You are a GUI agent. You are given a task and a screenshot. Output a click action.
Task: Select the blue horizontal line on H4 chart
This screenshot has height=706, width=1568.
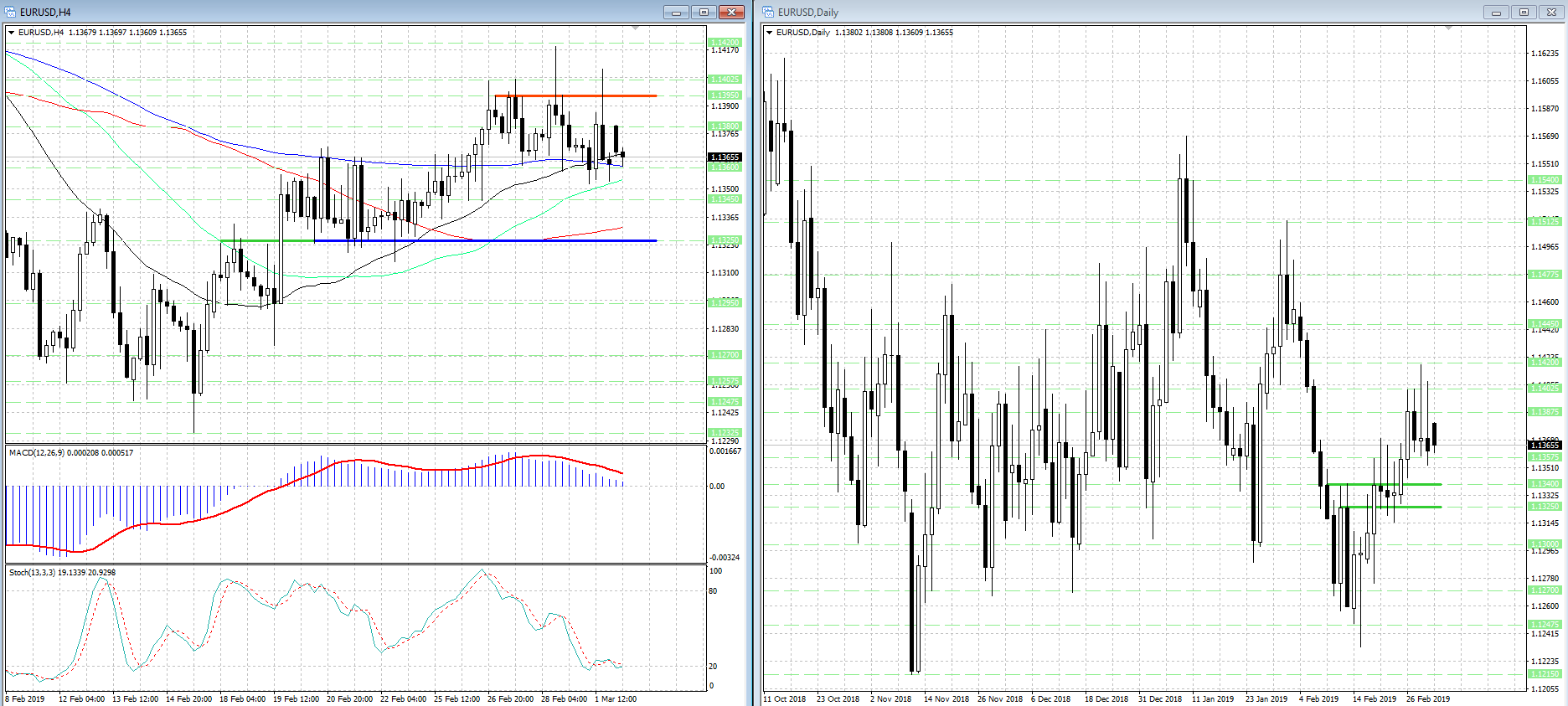[x=486, y=241]
